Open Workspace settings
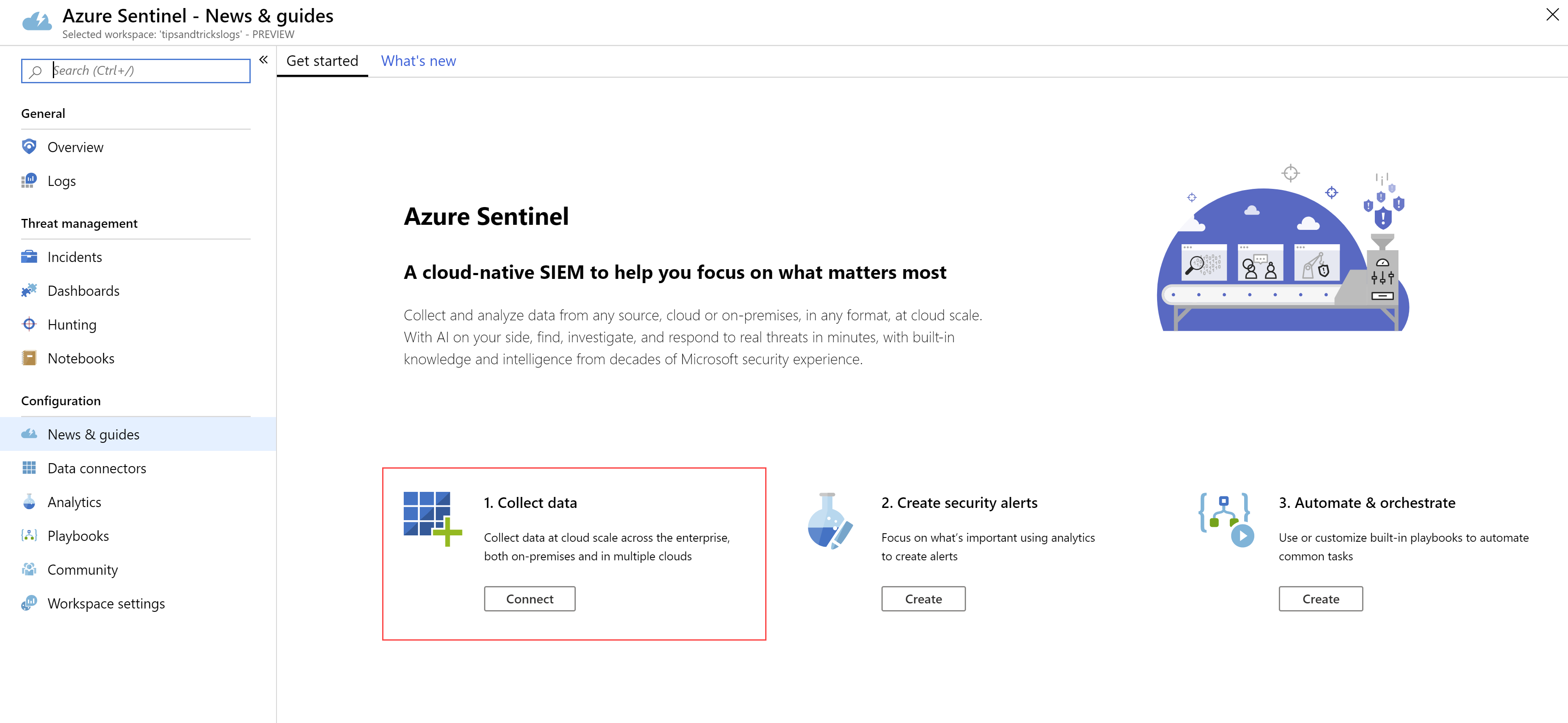1568x723 pixels. tap(138, 603)
